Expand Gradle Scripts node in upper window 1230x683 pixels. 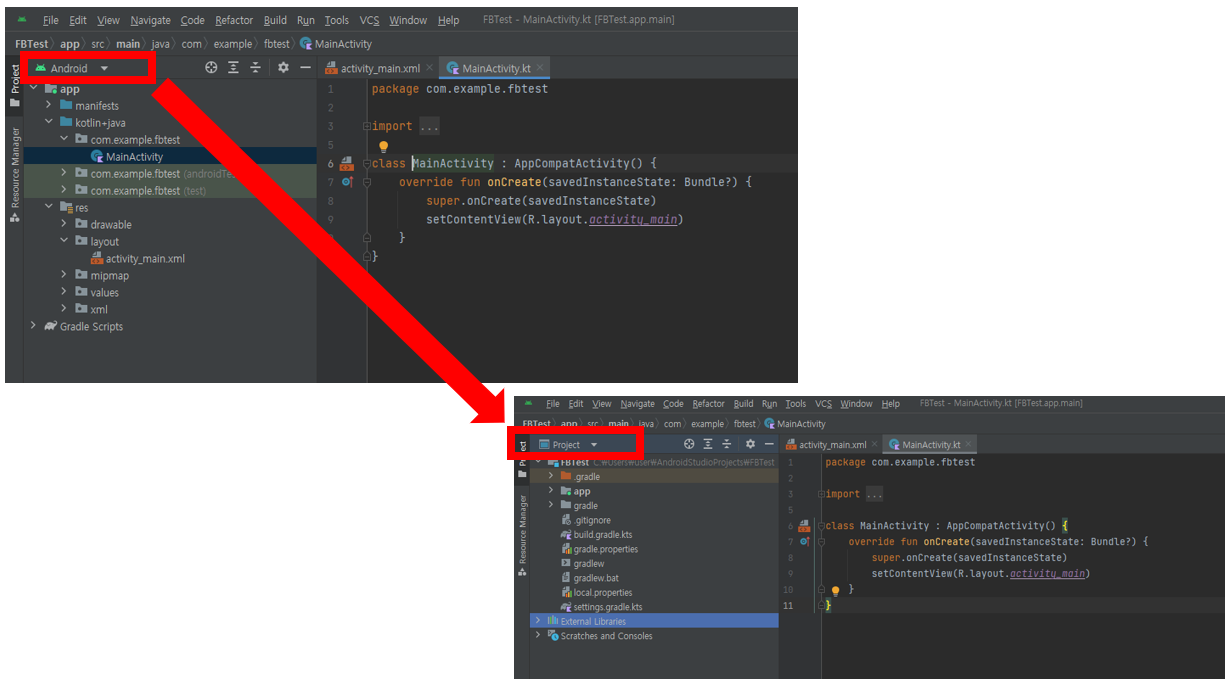click(33, 326)
